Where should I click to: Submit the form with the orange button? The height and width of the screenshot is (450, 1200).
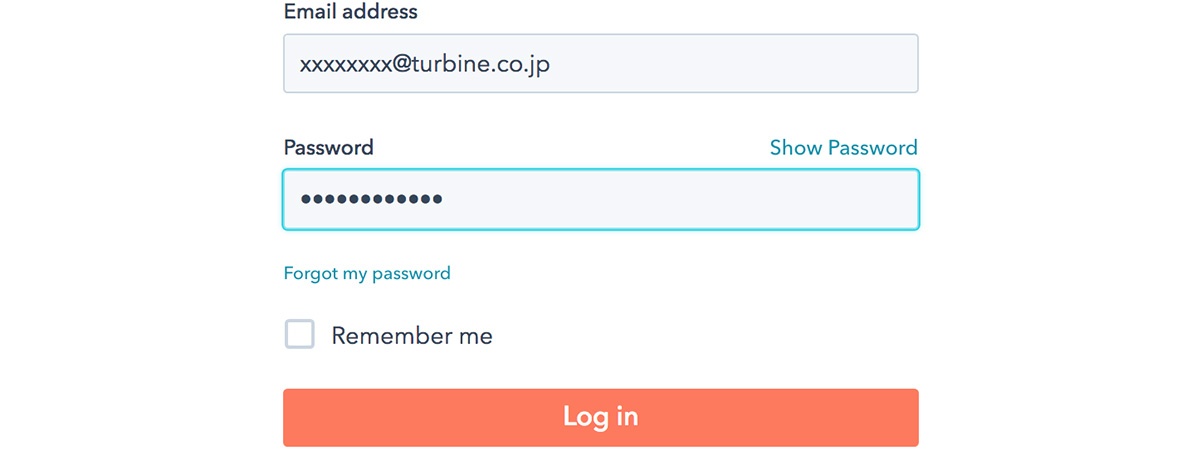point(600,417)
